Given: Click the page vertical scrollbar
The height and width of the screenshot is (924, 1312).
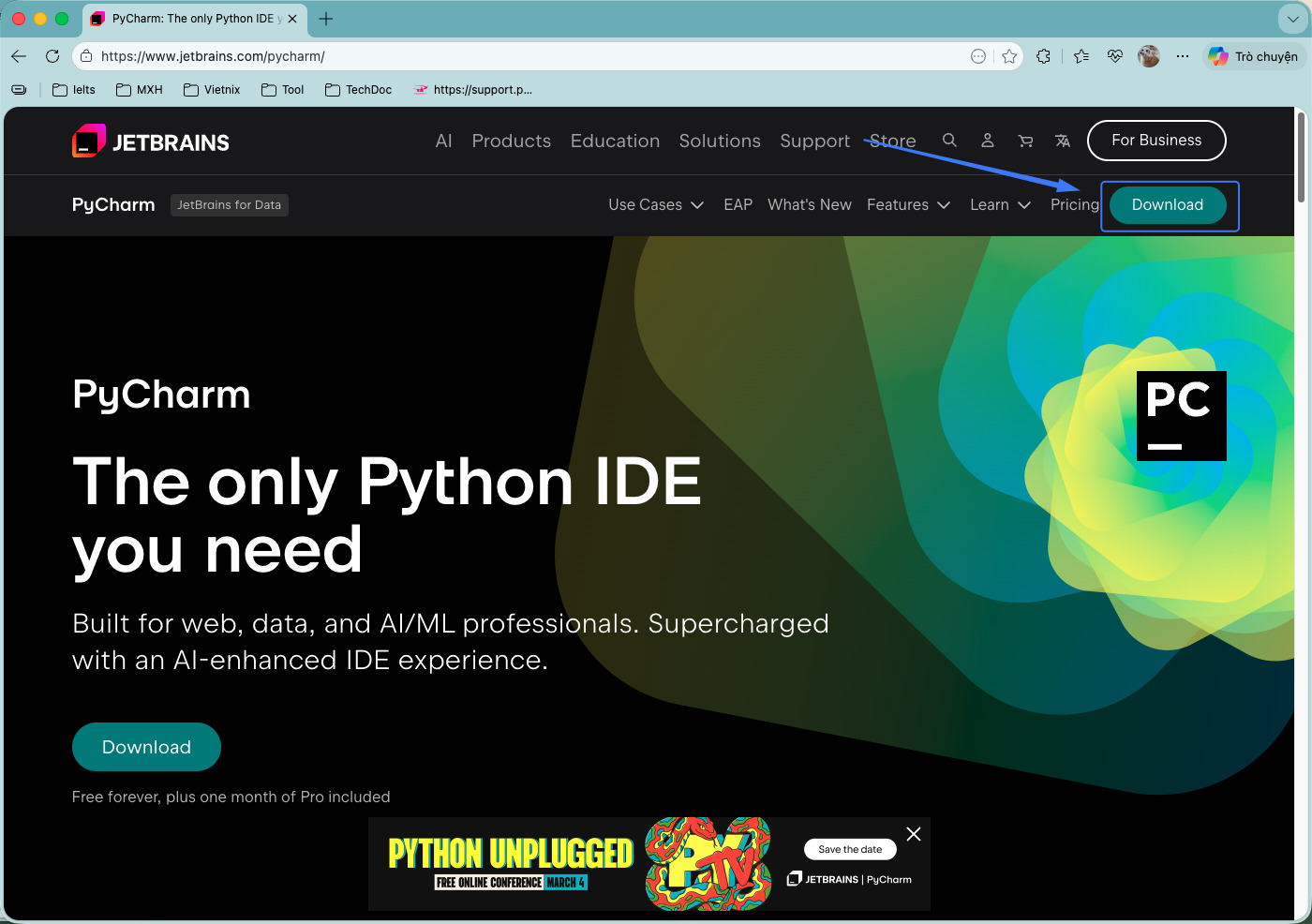Looking at the screenshot, I should click(1301, 157).
